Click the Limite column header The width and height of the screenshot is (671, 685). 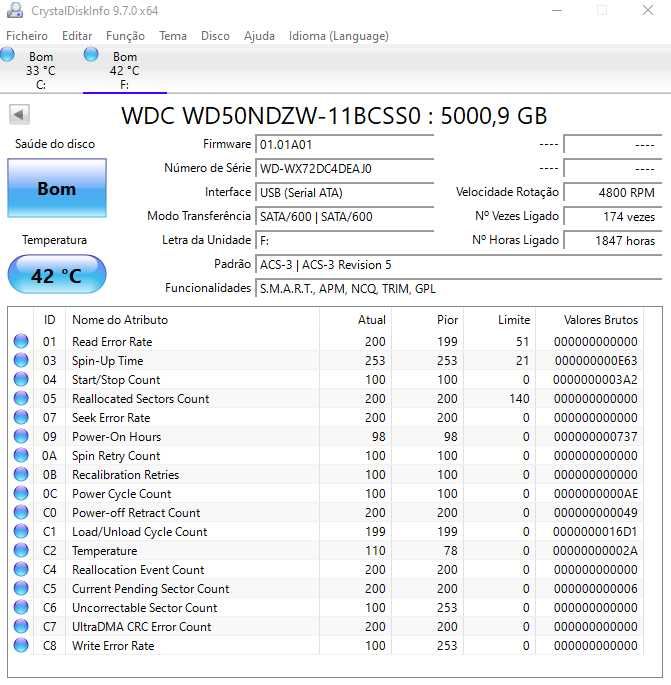(500, 320)
